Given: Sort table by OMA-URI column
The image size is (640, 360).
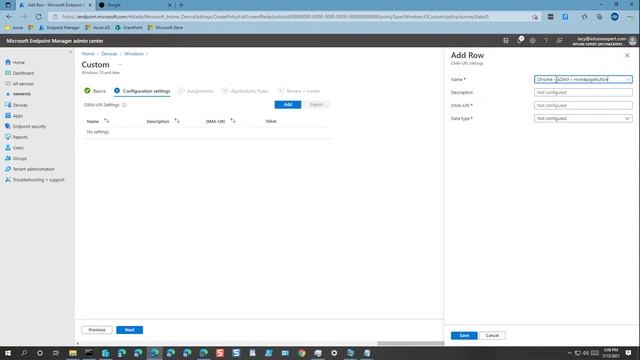Looking at the screenshot, I should [x=220, y=121].
